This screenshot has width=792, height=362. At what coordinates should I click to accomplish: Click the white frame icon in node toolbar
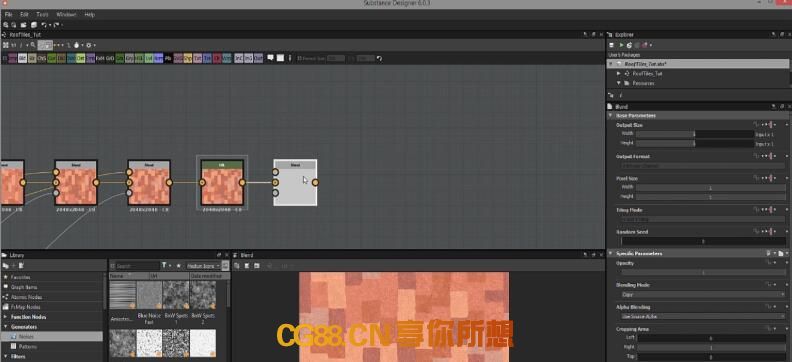(280, 58)
